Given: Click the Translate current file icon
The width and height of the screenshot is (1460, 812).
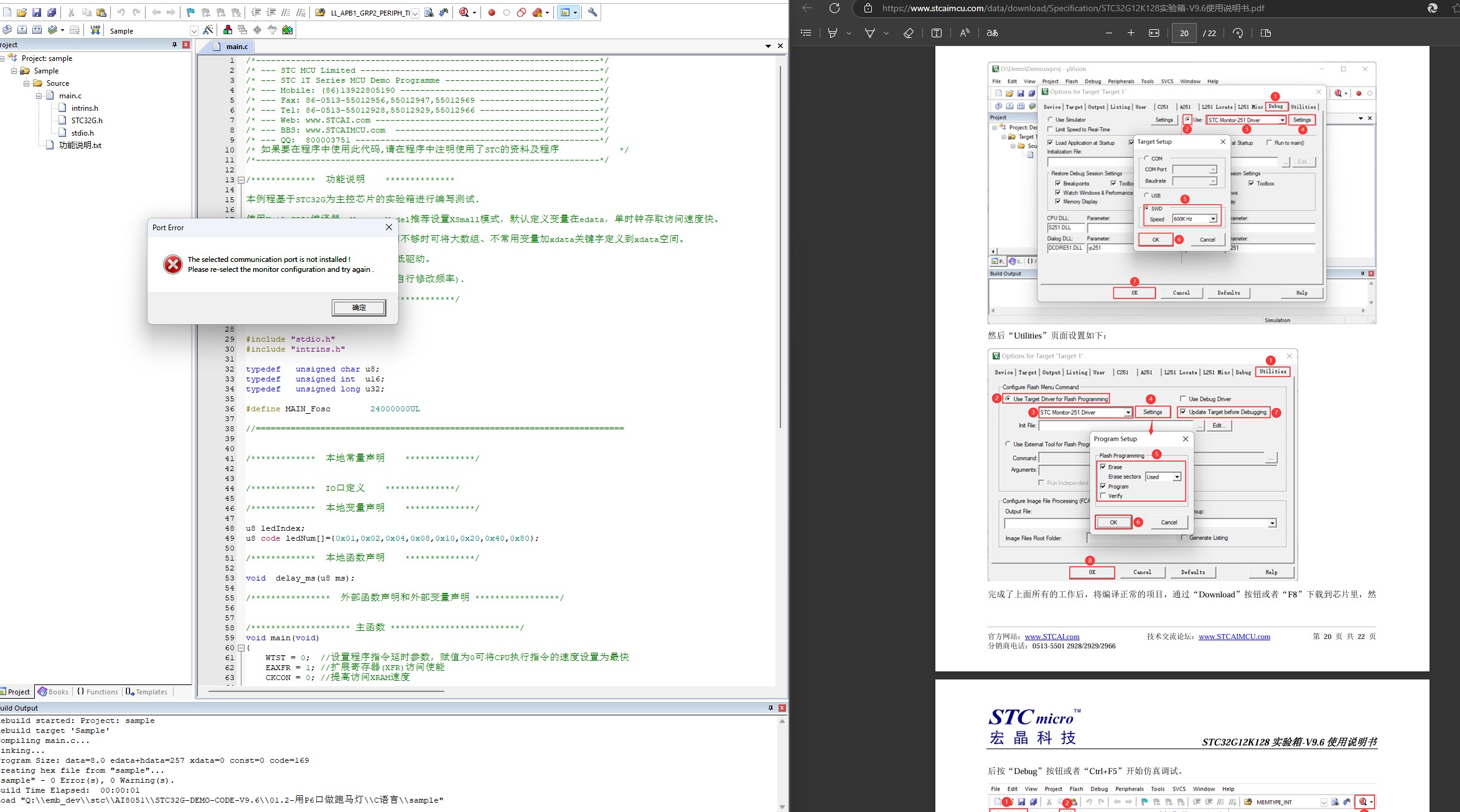Looking at the screenshot, I should pos(7,30).
